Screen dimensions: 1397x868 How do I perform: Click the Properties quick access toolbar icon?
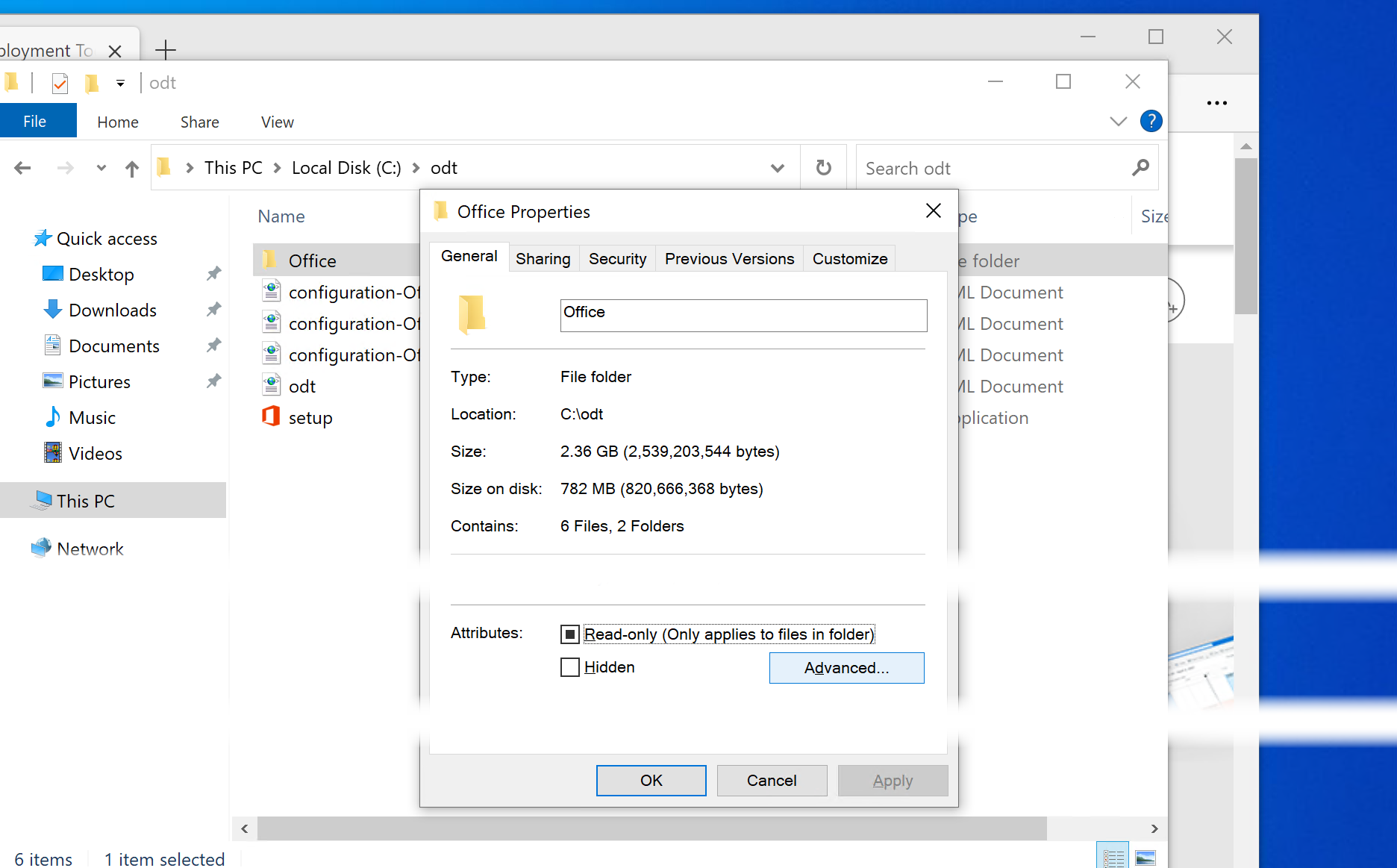point(60,83)
